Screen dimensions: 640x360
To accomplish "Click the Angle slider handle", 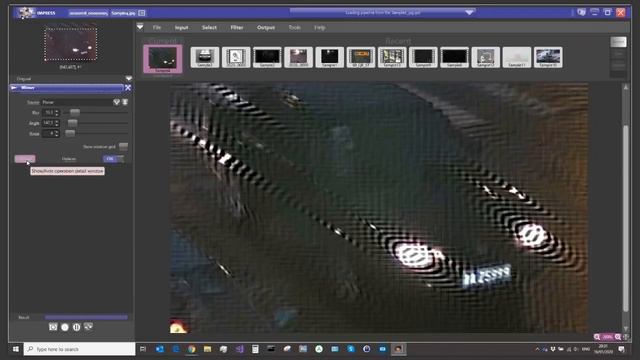I will (72, 123).
